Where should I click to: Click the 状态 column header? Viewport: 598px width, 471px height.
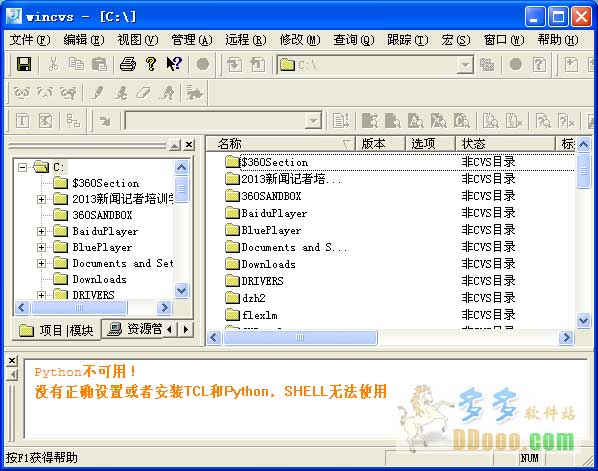pyautogui.click(x=505, y=144)
